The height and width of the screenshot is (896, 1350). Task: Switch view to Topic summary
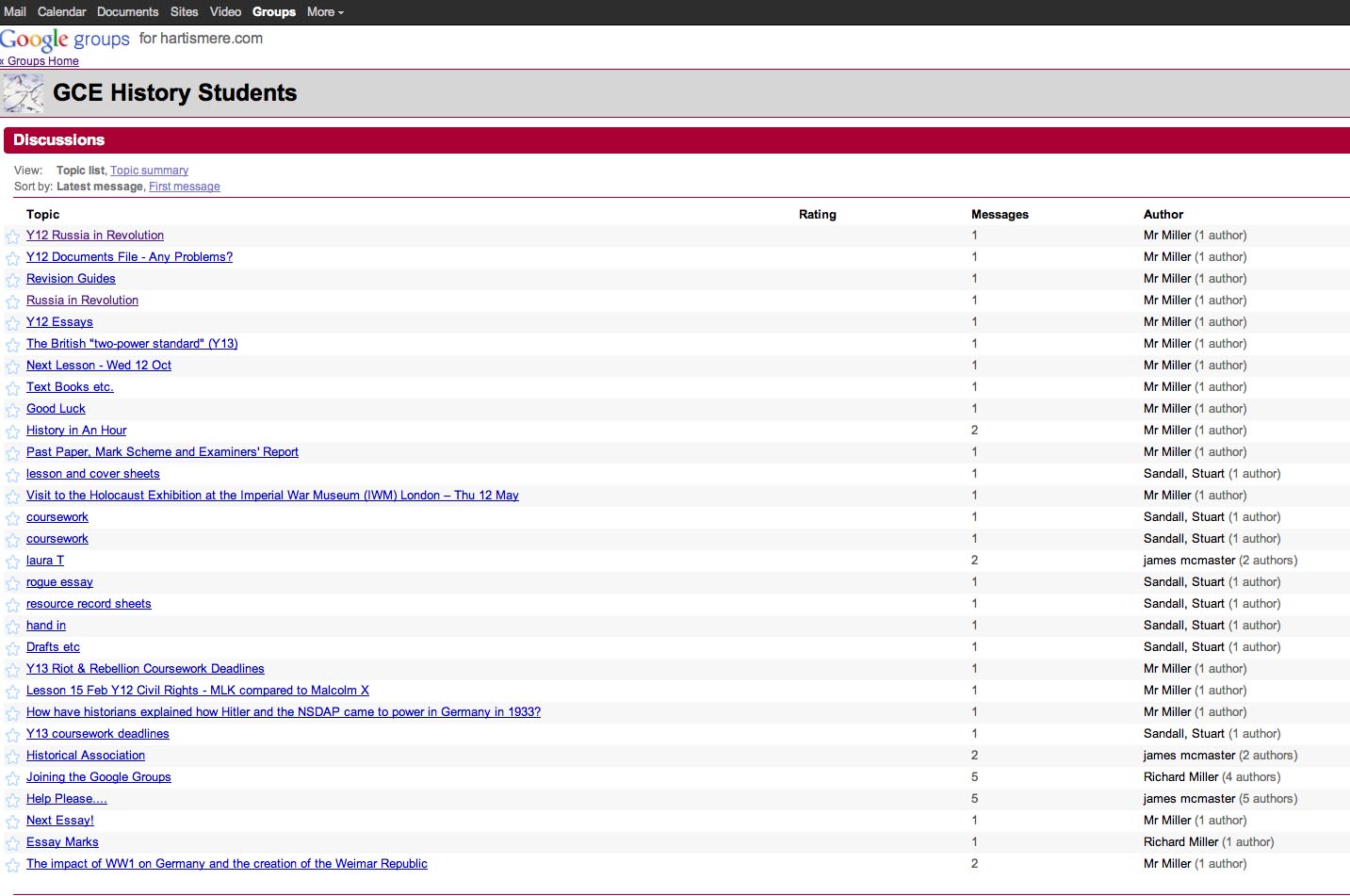[149, 171]
